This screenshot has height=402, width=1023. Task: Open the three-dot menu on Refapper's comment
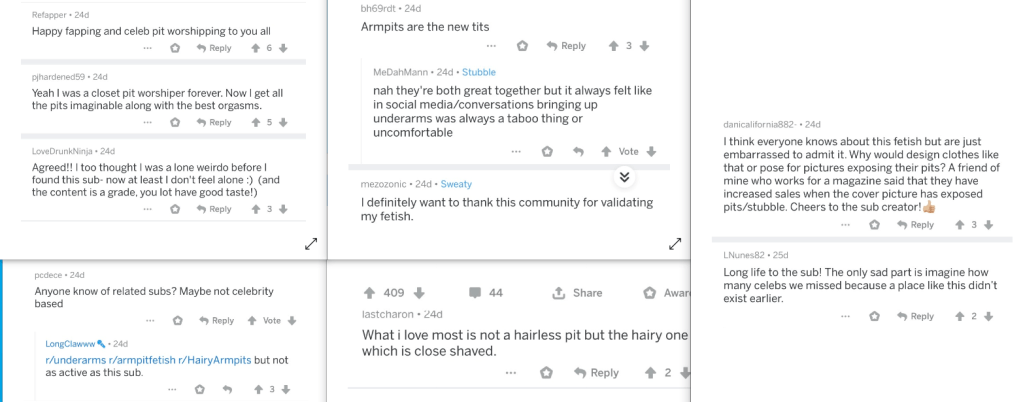click(x=148, y=48)
